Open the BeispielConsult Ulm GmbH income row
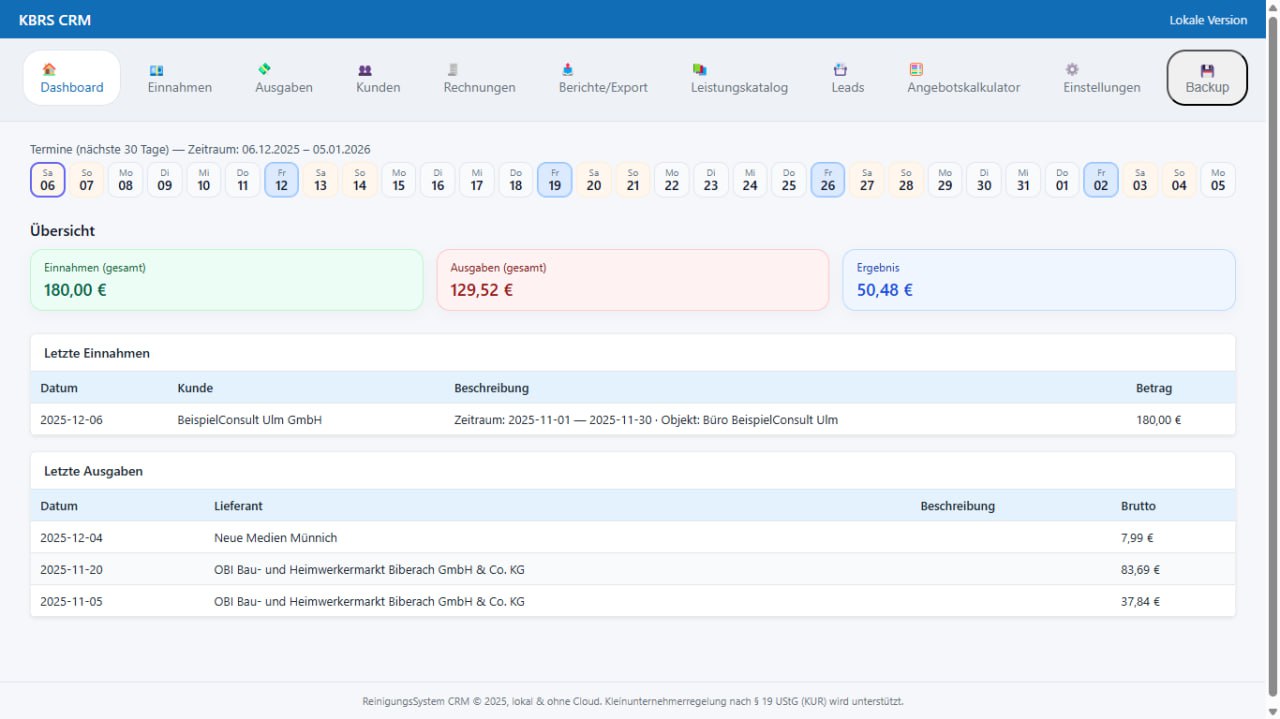Image resolution: width=1280 pixels, height=719 pixels. [x=249, y=420]
